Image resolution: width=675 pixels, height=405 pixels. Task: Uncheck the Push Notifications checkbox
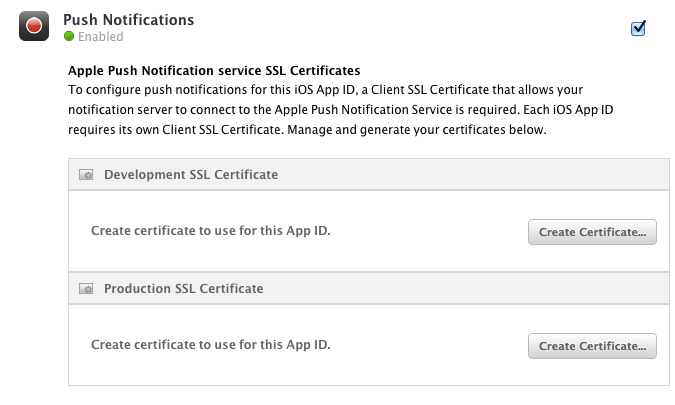[x=638, y=28]
